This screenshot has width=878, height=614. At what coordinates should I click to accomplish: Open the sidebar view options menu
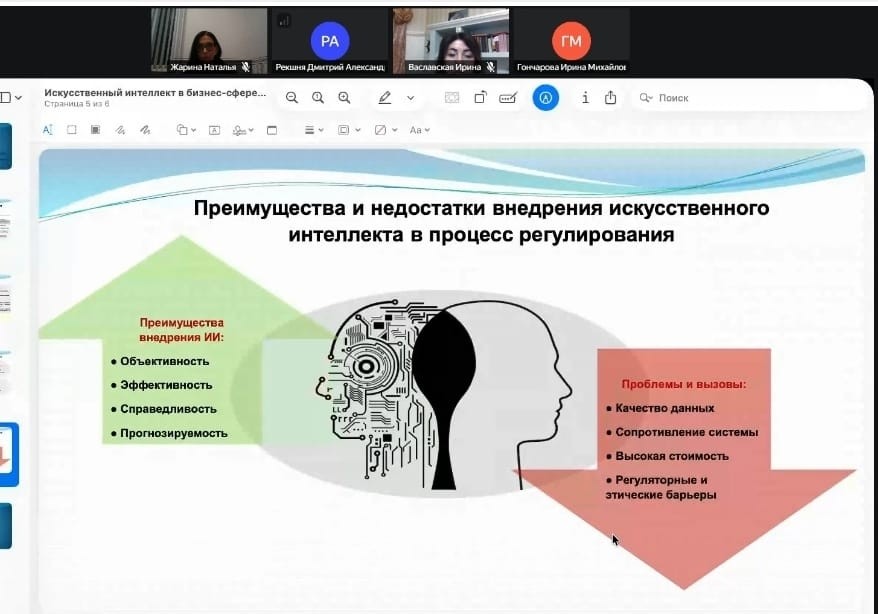[x=12, y=98]
